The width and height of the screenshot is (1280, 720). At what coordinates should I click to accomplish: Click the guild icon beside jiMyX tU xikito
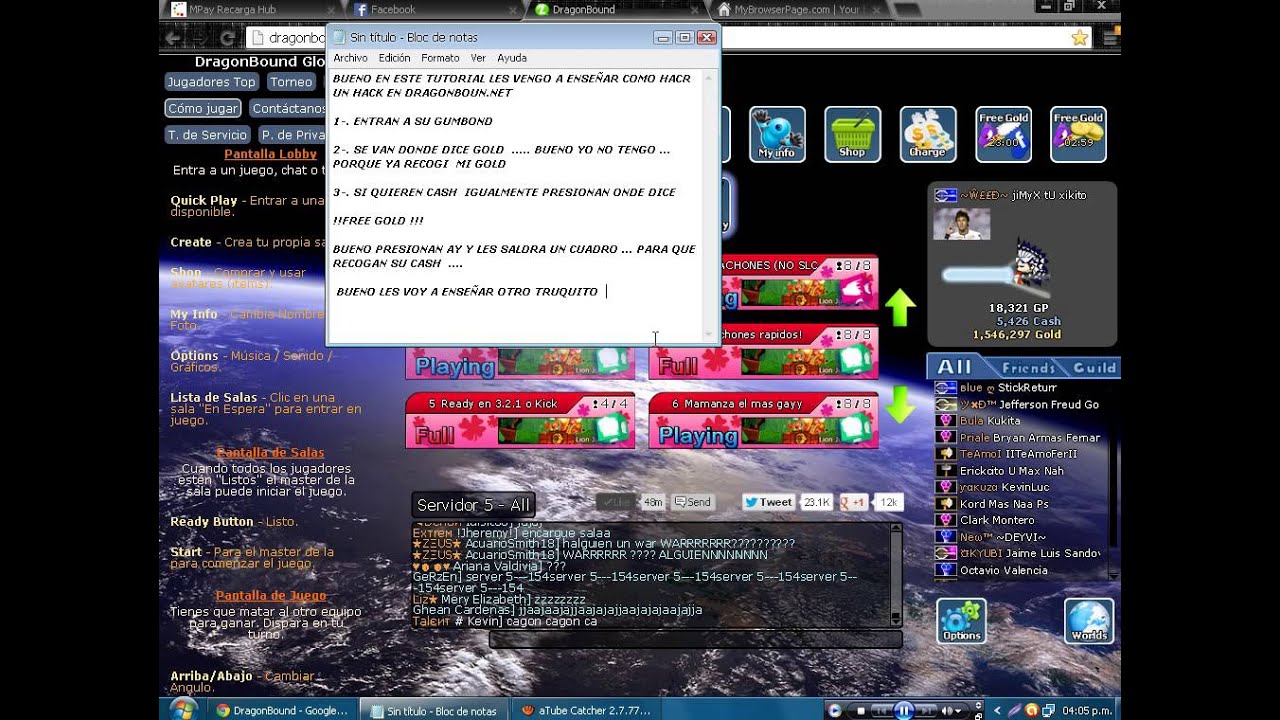[x=945, y=195]
